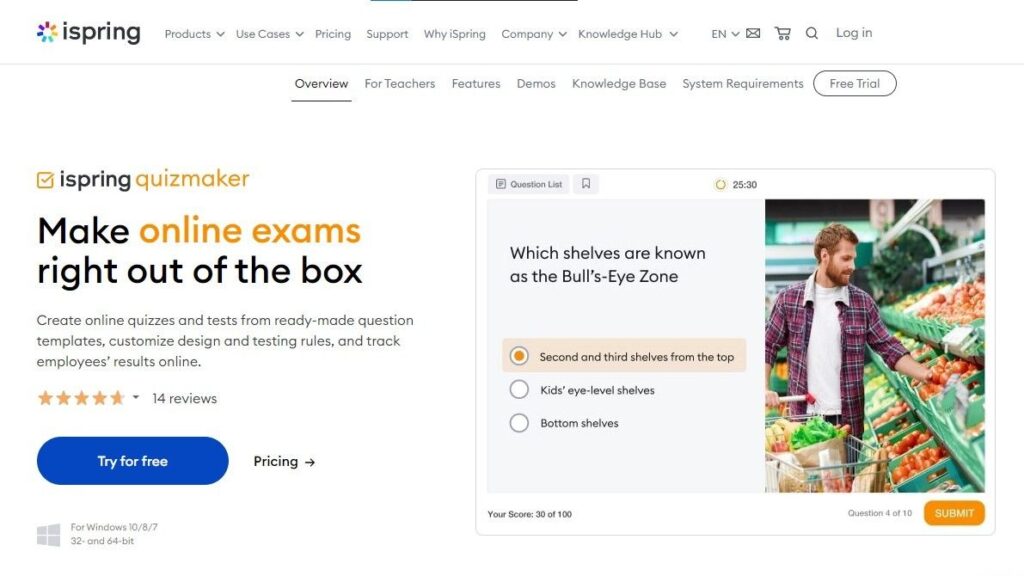Select 'Second and third shelves from the top'
This screenshot has height=576, width=1024.
tap(624, 356)
